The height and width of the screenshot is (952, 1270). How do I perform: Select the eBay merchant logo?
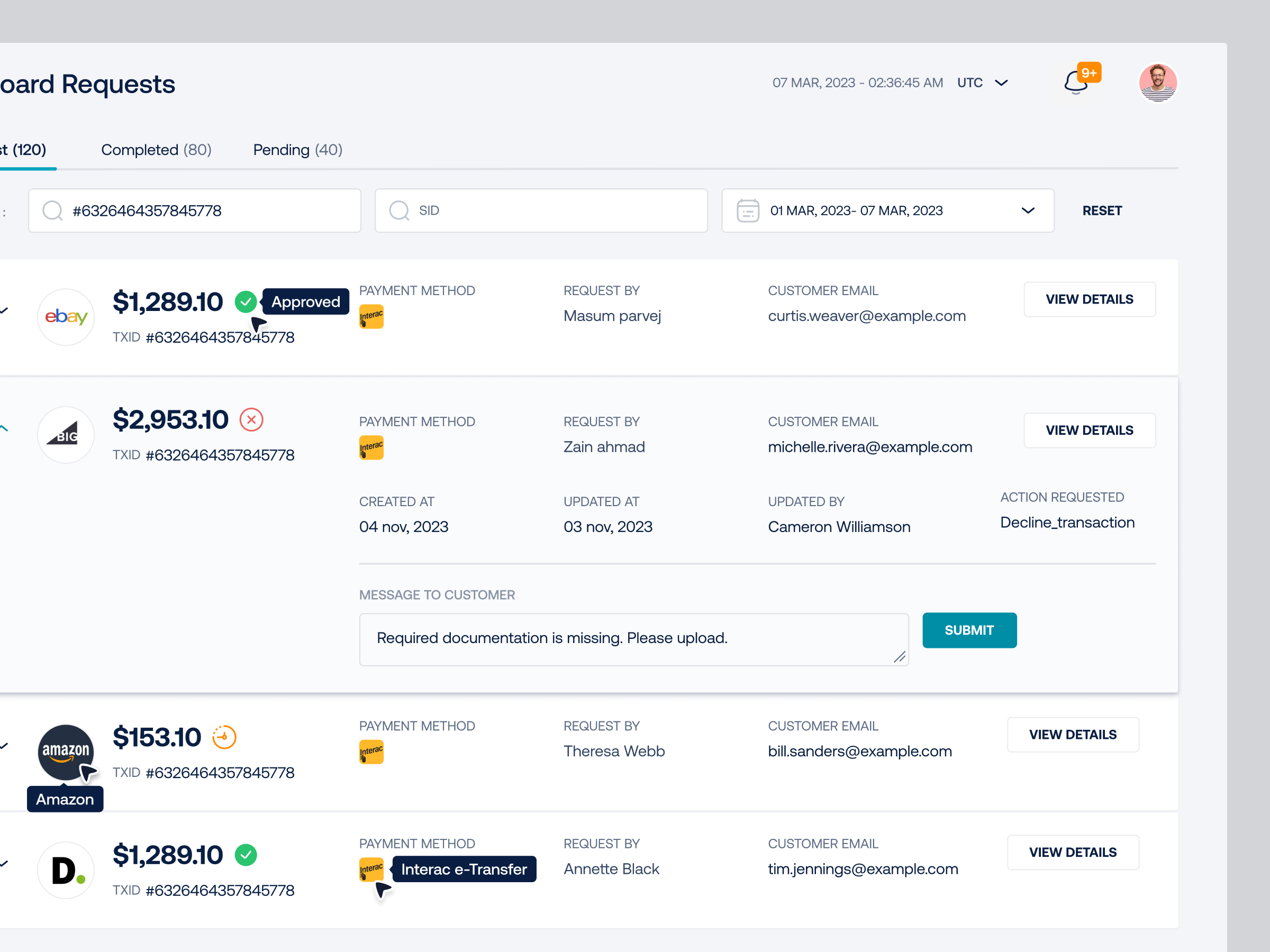point(66,316)
